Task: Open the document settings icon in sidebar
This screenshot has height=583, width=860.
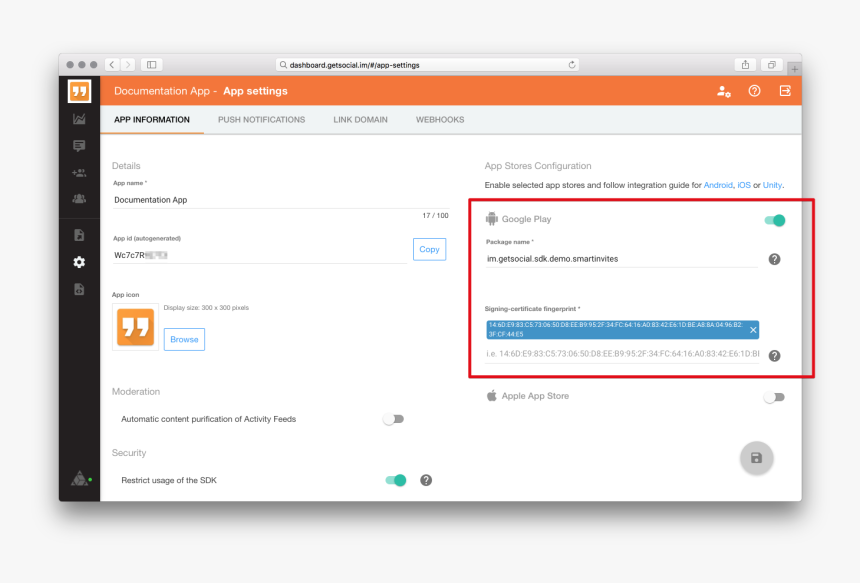Action: [x=79, y=290]
